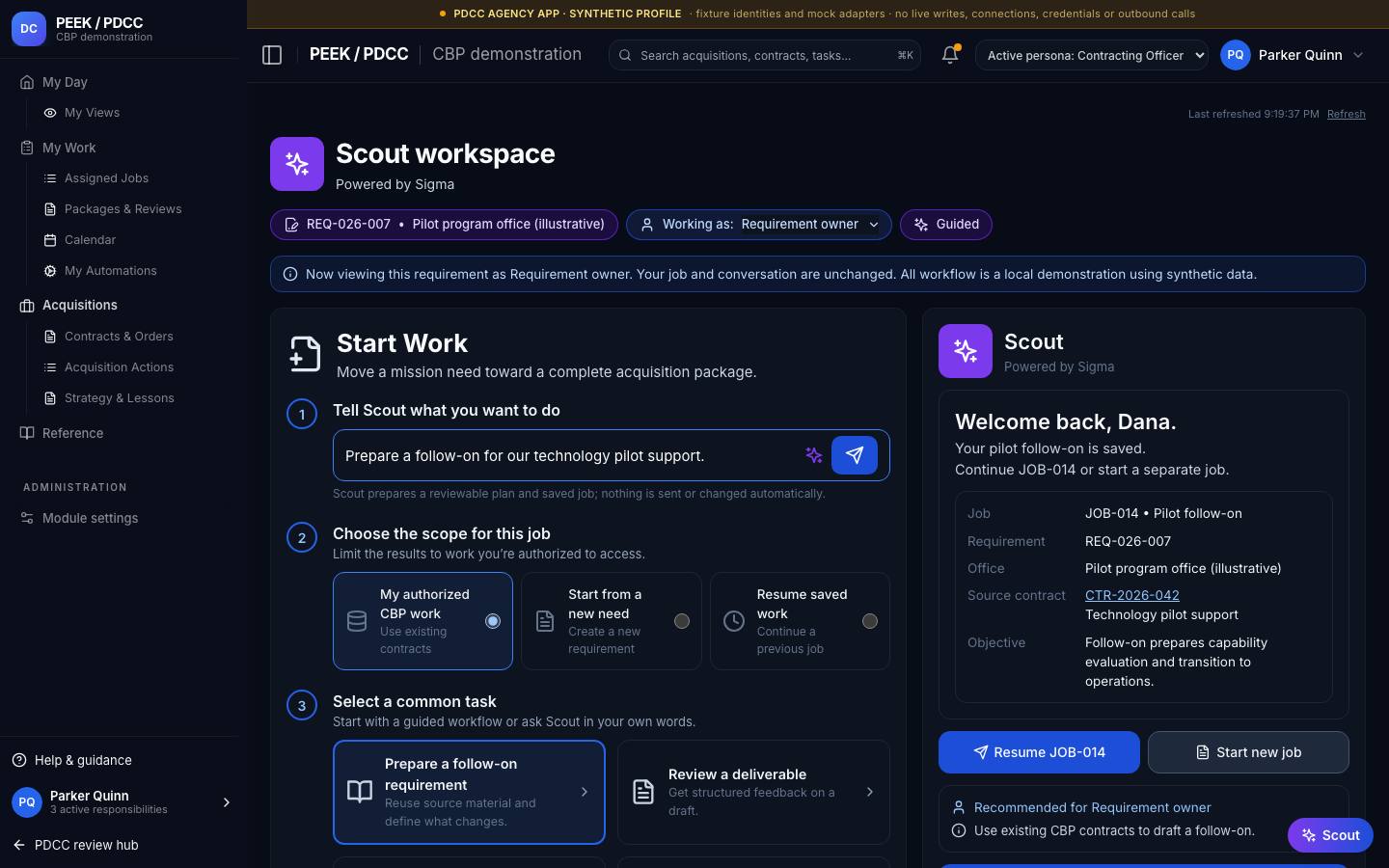Click the info icon in the blue notice banner

point(289,274)
